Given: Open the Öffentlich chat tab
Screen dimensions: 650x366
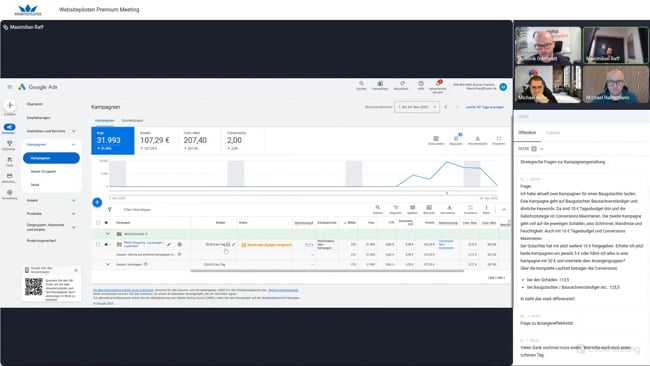Looking at the screenshot, I should tap(527, 133).
